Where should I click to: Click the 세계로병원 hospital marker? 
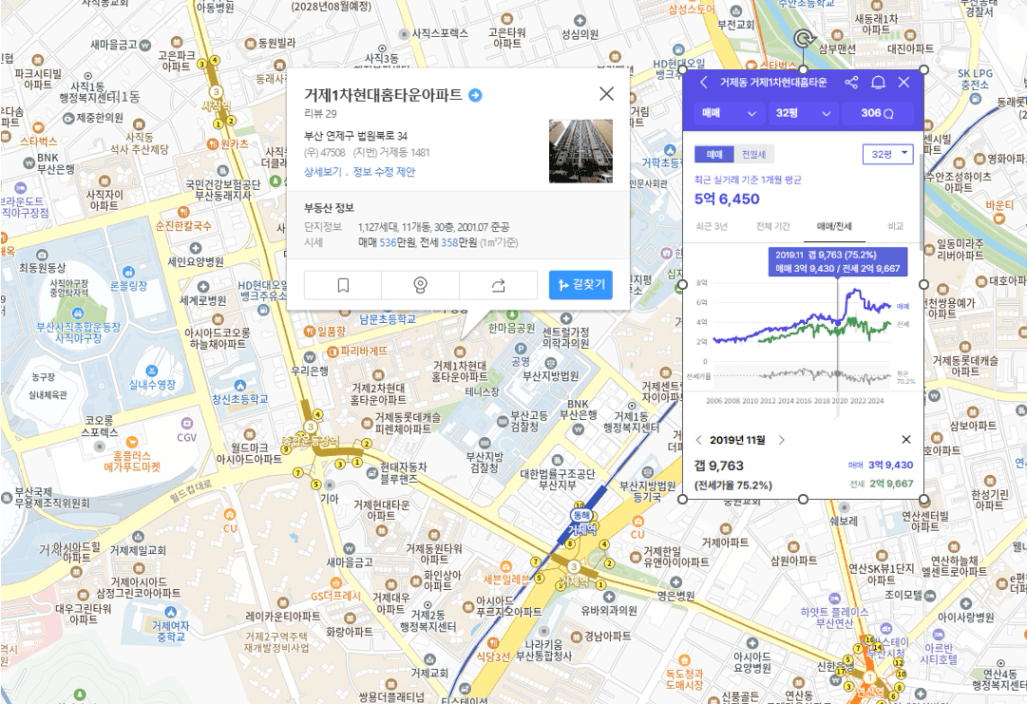[x=204, y=287]
